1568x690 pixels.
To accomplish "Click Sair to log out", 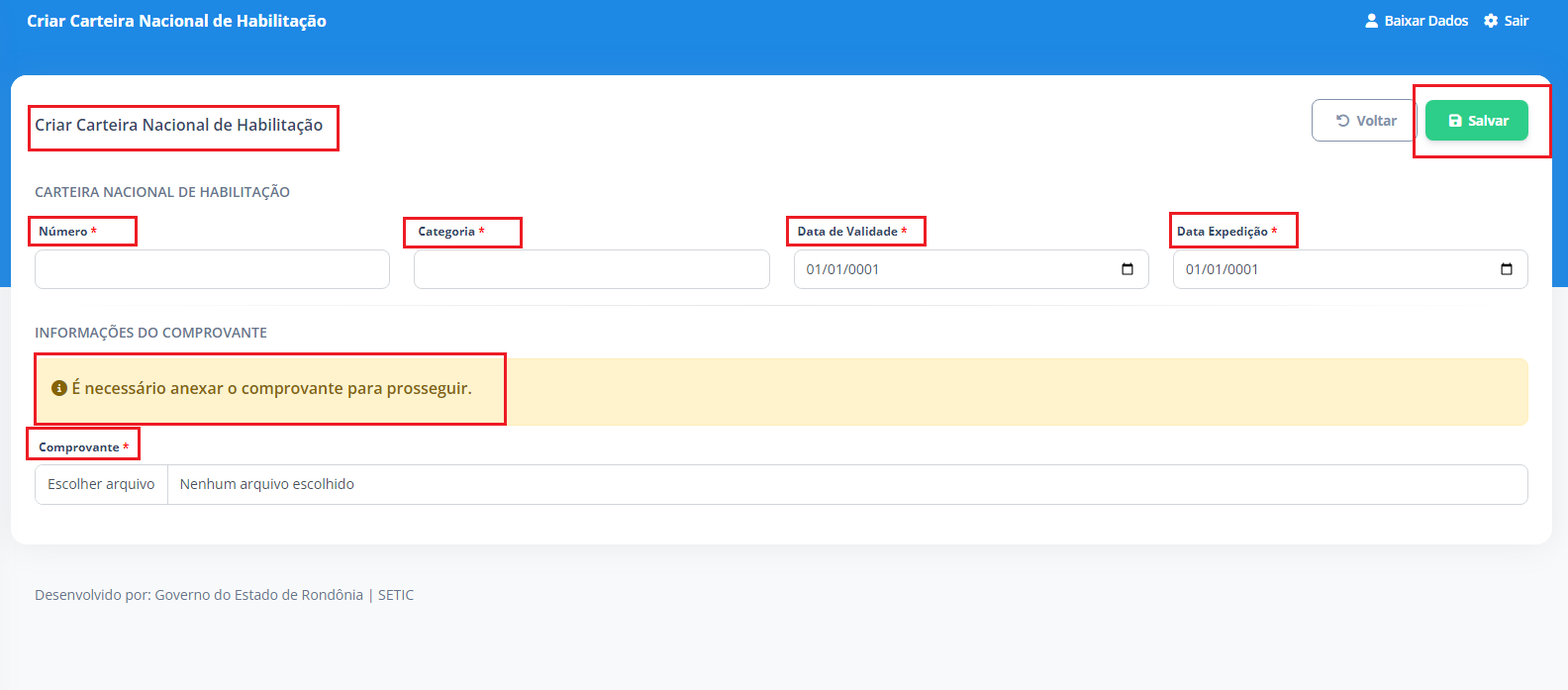I will (1506, 21).
